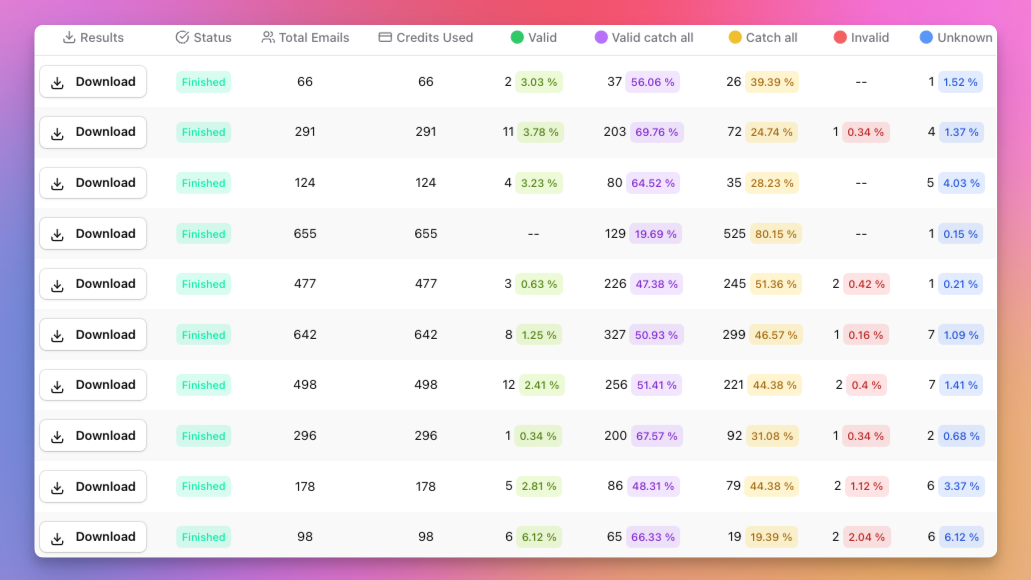
Task: Click the 80.15 % catch all badge
Action: point(776,234)
